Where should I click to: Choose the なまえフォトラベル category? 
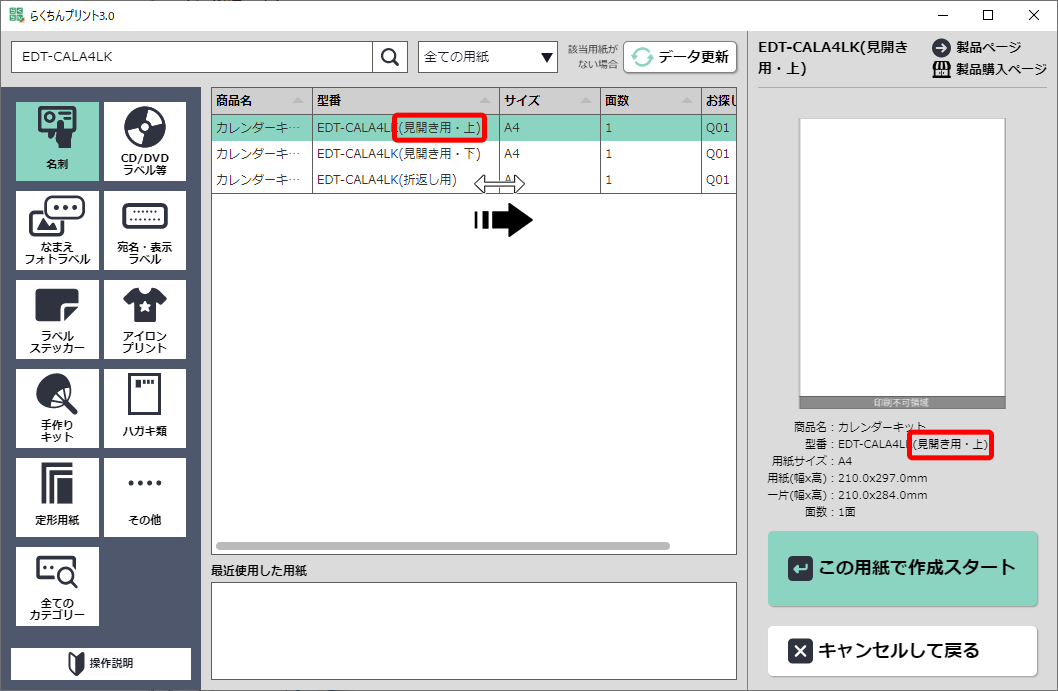pos(57,231)
